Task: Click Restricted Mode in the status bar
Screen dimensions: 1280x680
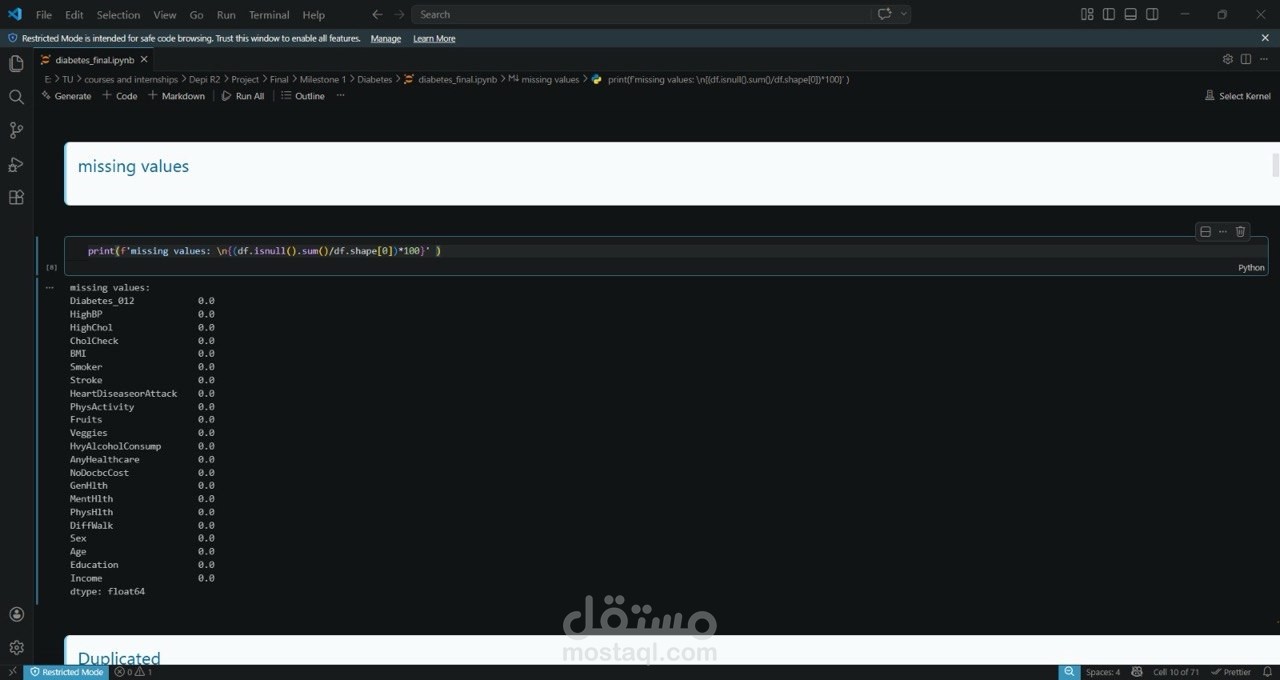Action: point(65,672)
